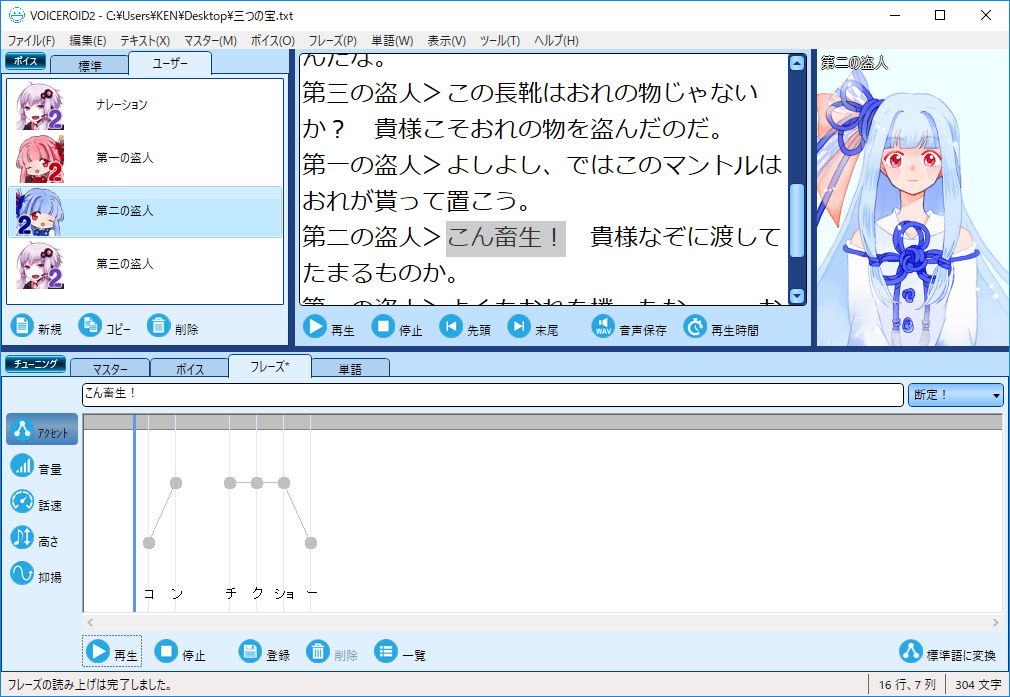Select the 第三の盗人 voice preset
This screenshot has height=697, width=1010.
point(145,265)
